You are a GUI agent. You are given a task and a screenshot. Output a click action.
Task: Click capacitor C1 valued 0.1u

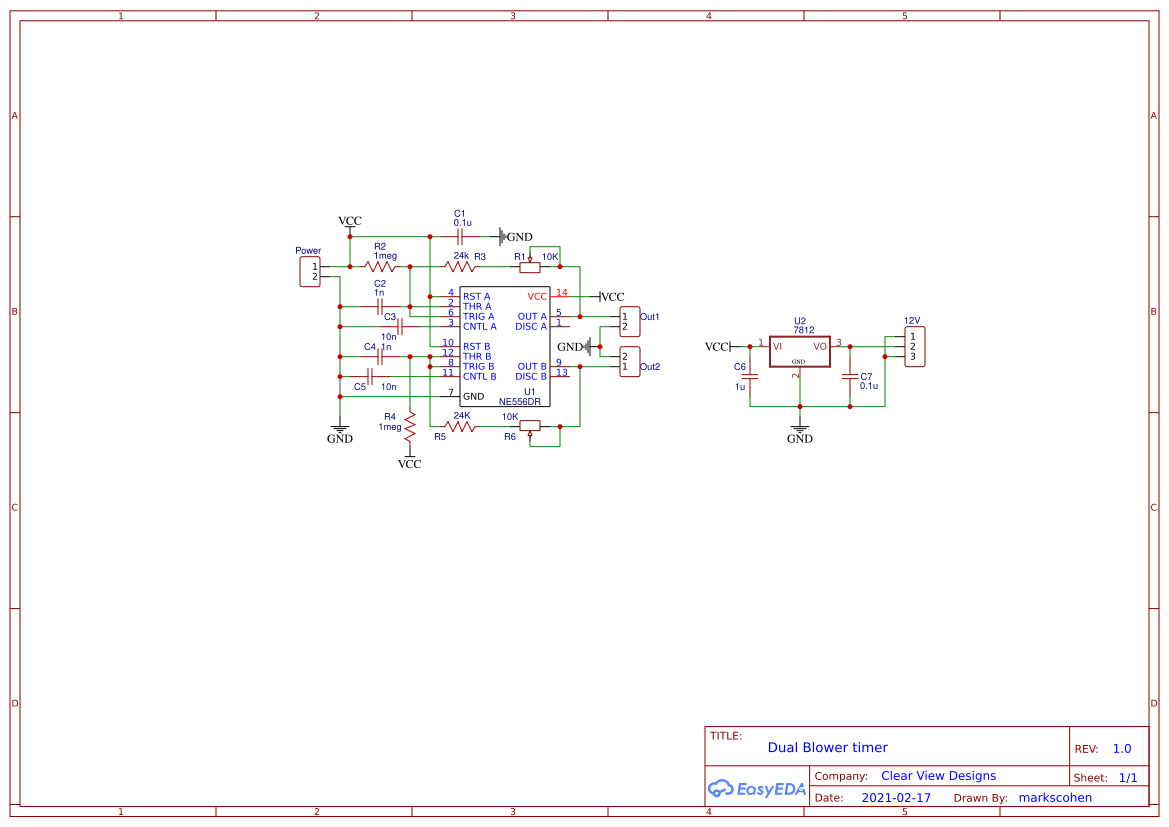tap(458, 235)
